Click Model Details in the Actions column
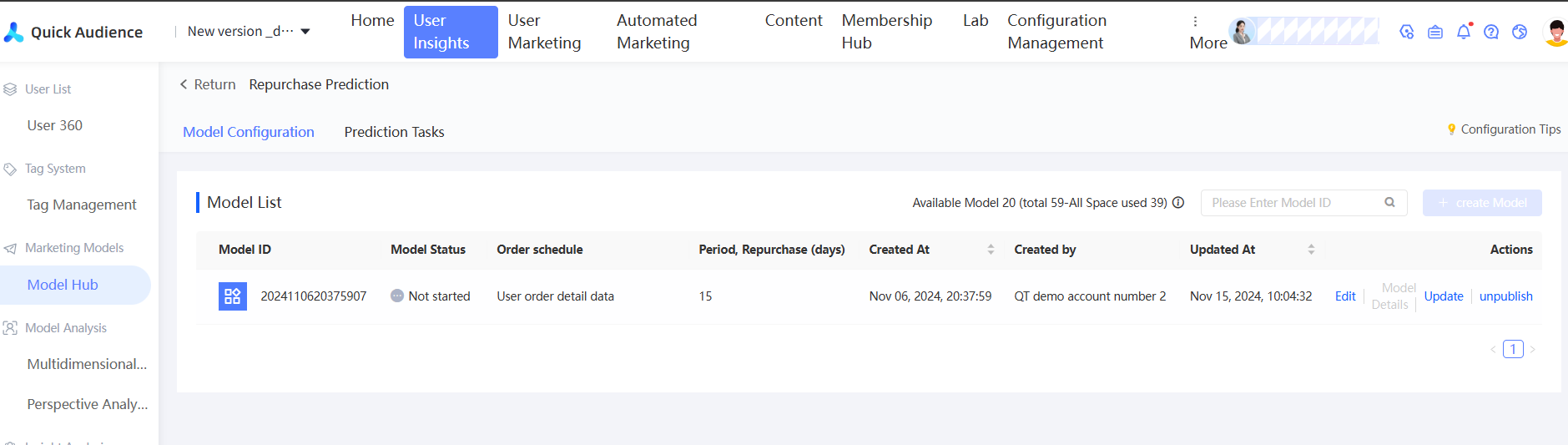Viewport: 1568px width, 445px height. [1394, 296]
